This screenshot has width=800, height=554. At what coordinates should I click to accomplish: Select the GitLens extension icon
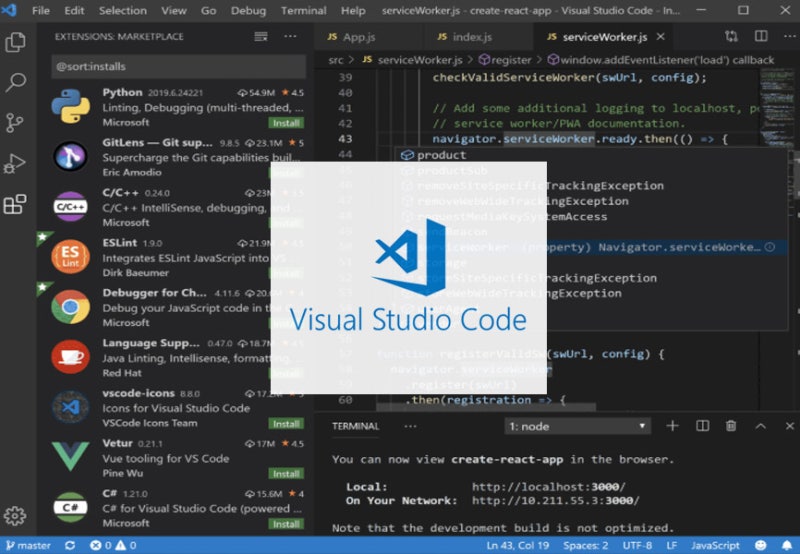point(70,157)
